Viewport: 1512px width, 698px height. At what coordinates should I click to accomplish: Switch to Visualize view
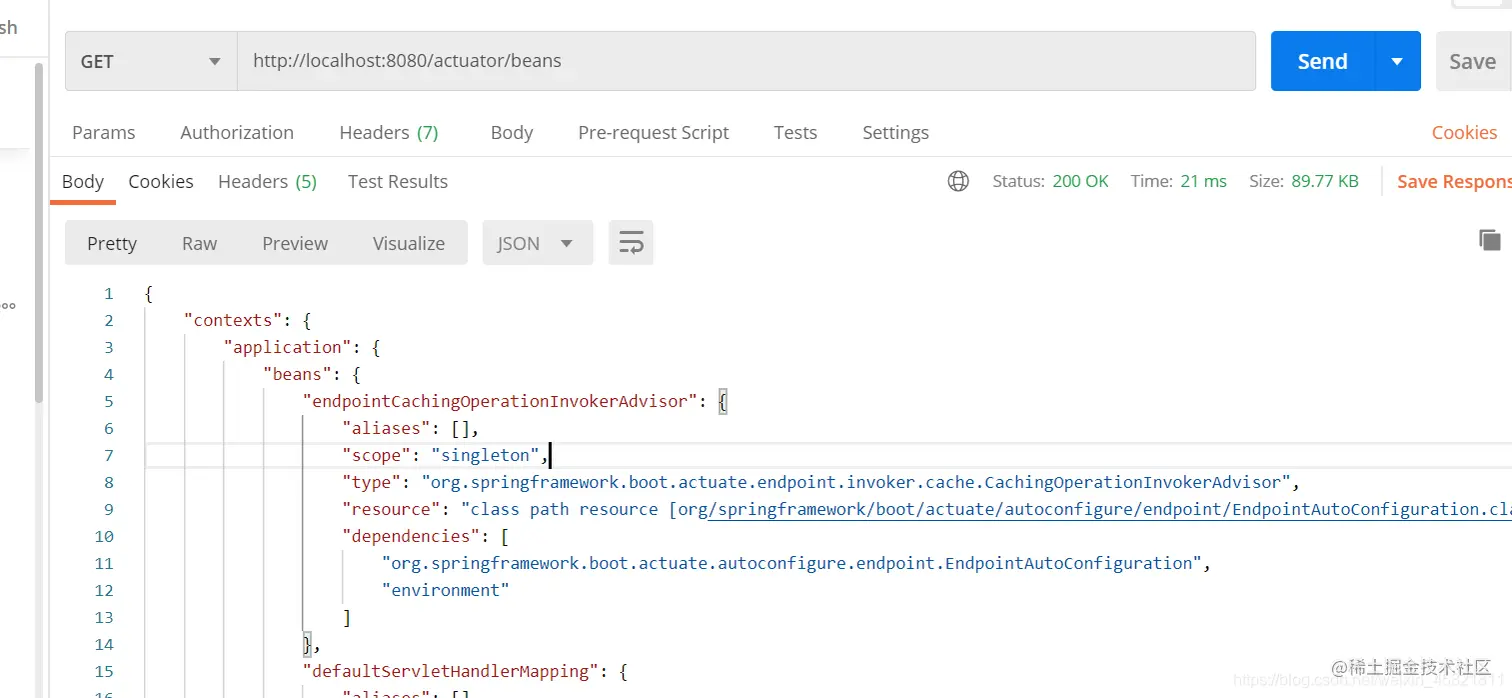tap(409, 243)
